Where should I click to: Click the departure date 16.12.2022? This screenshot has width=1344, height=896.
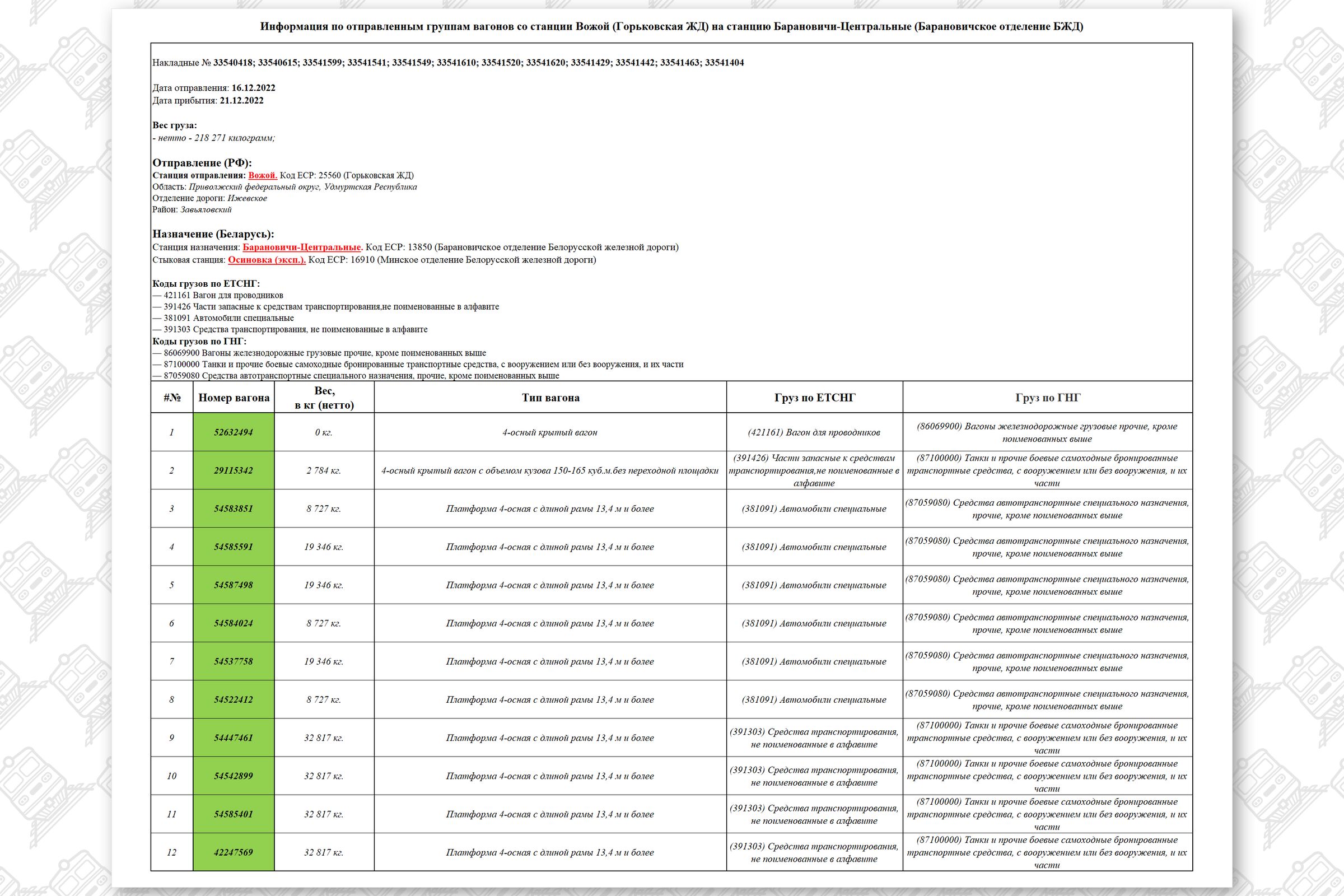(253, 88)
